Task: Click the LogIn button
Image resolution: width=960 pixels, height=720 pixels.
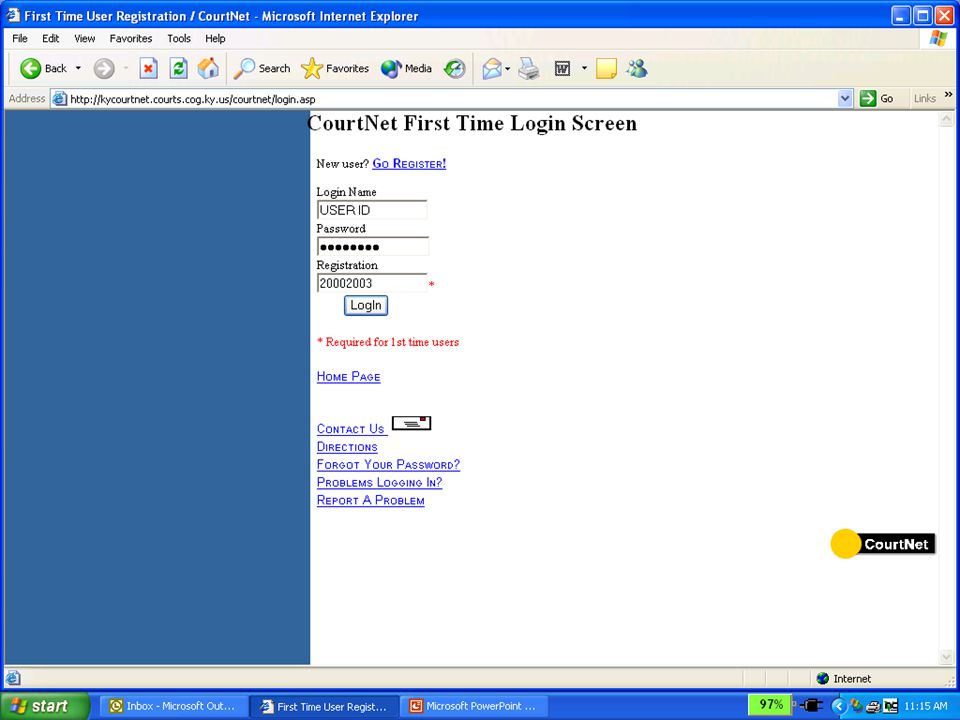Action: [x=366, y=306]
